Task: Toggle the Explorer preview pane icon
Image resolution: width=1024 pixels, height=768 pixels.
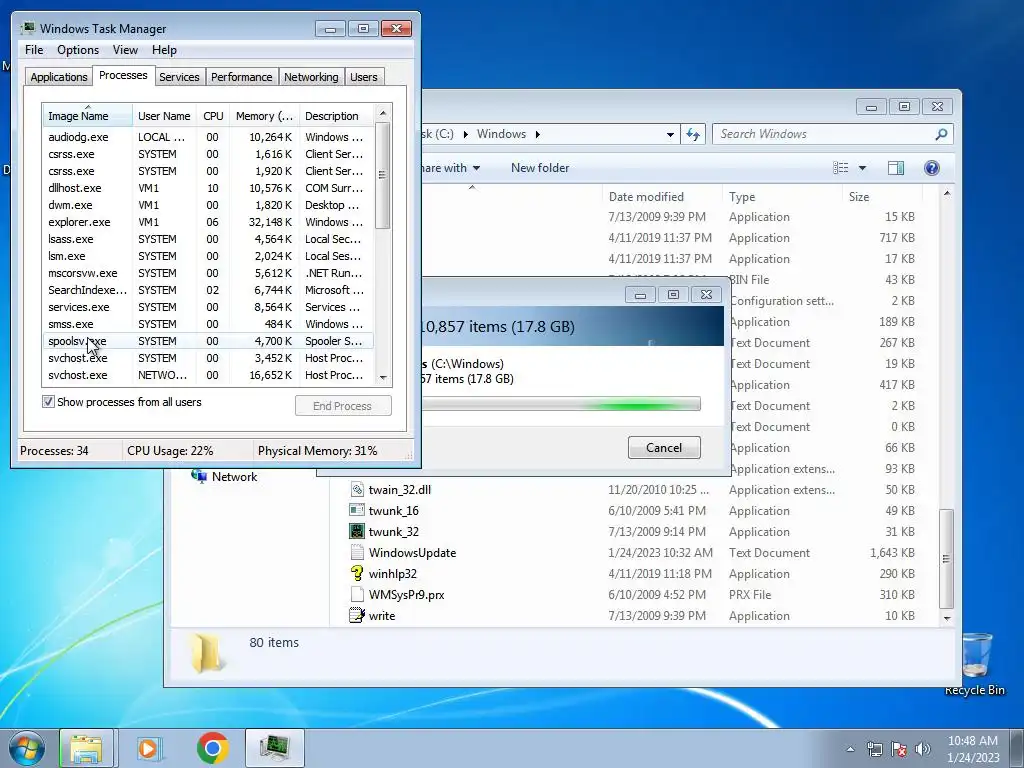Action: [896, 168]
